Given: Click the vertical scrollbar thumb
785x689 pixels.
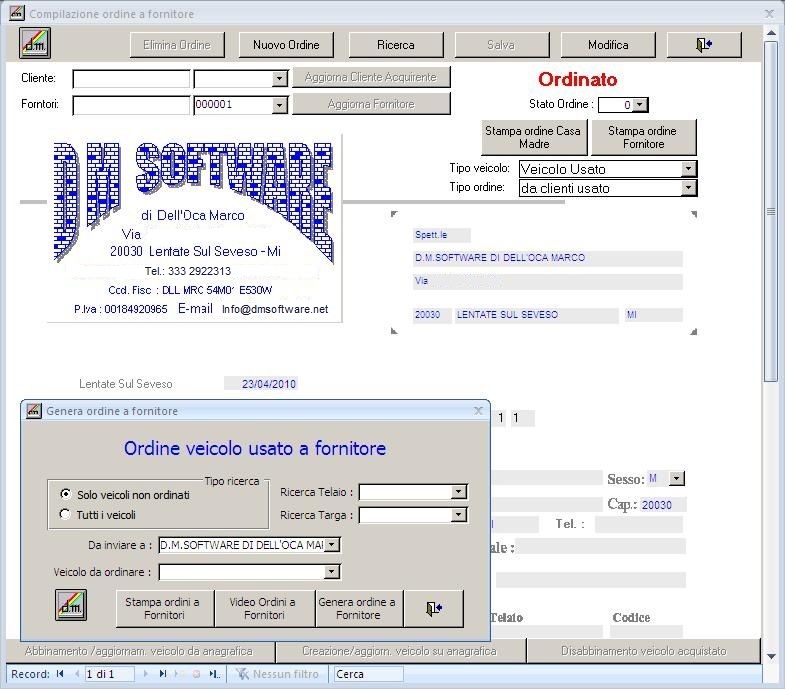Looking at the screenshot, I should click(x=770, y=212).
